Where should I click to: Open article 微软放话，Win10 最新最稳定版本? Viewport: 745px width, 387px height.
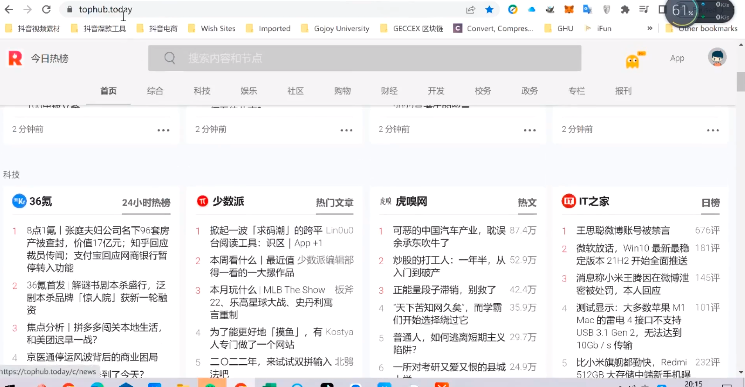point(632,254)
